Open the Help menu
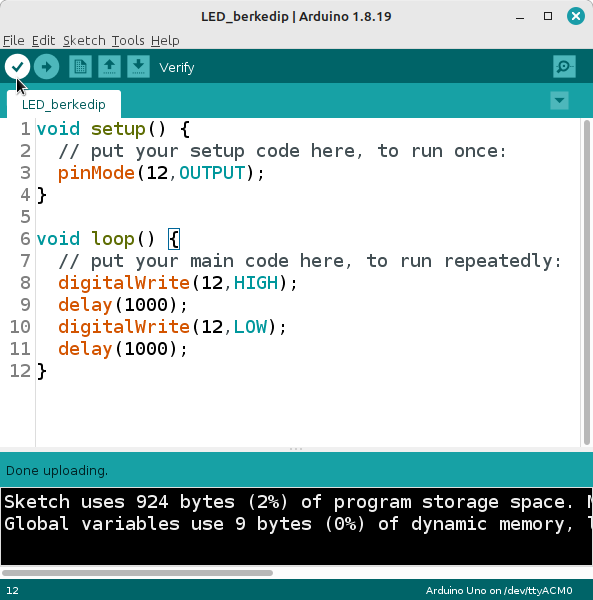The width and height of the screenshot is (593, 600). pos(165,41)
